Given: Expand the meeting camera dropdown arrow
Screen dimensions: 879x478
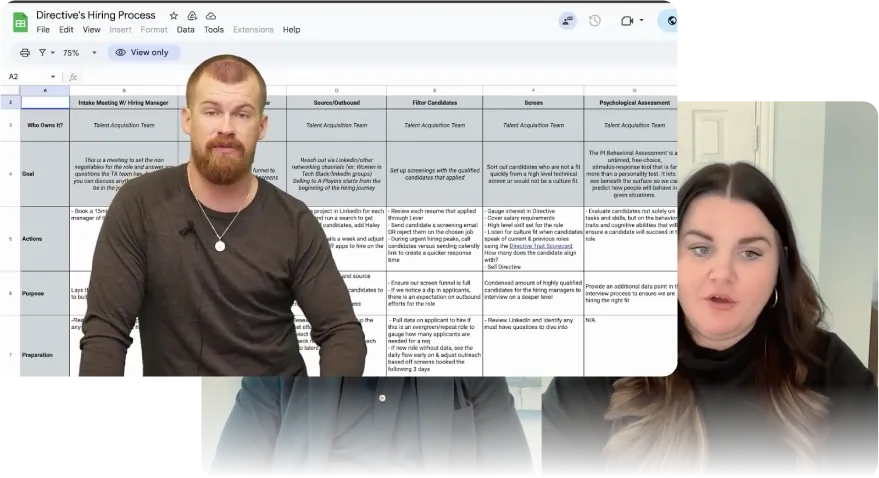Looking at the screenshot, I should pos(641,21).
